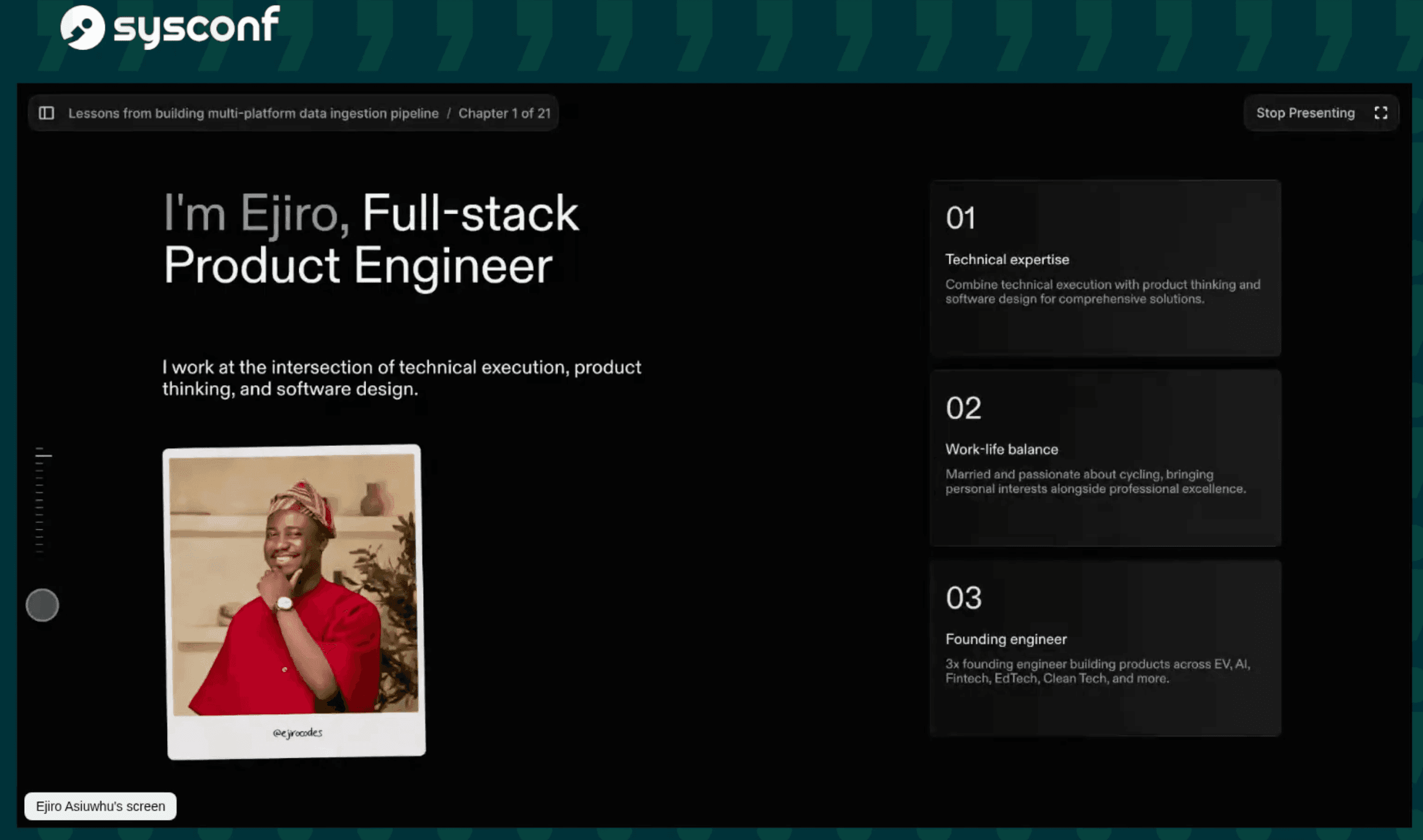Click the gray circular cursor dot
The height and width of the screenshot is (840, 1423).
point(42,605)
